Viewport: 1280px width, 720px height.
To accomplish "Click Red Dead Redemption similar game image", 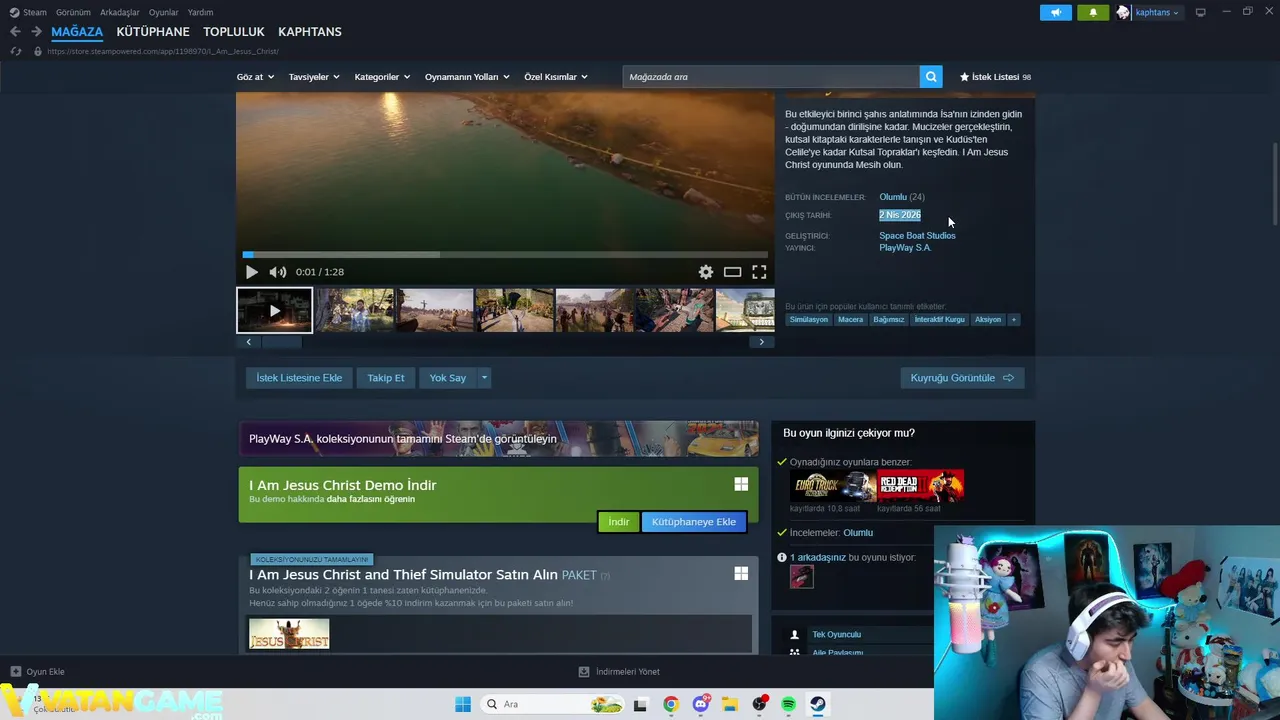I will click(921, 486).
